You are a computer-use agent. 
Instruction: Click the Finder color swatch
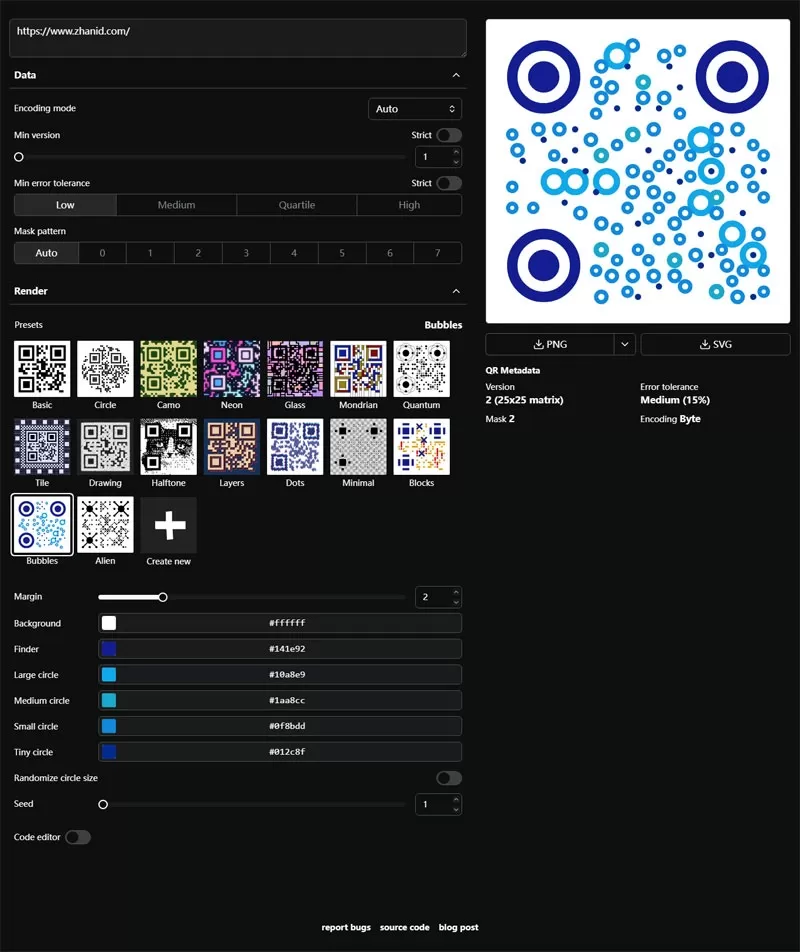(x=109, y=649)
